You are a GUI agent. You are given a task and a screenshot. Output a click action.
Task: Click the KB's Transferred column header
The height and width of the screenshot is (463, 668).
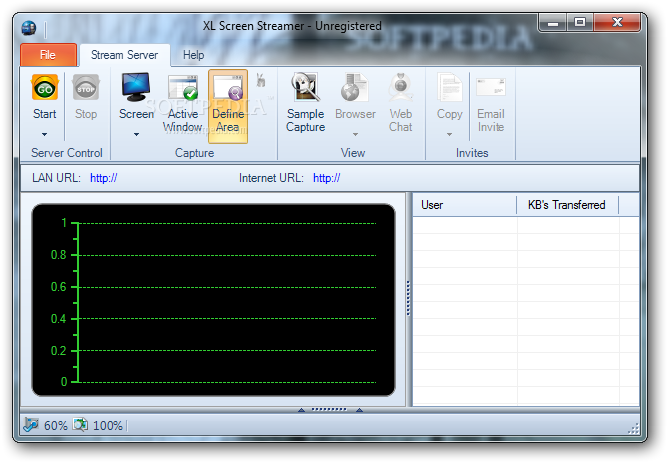pos(567,205)
